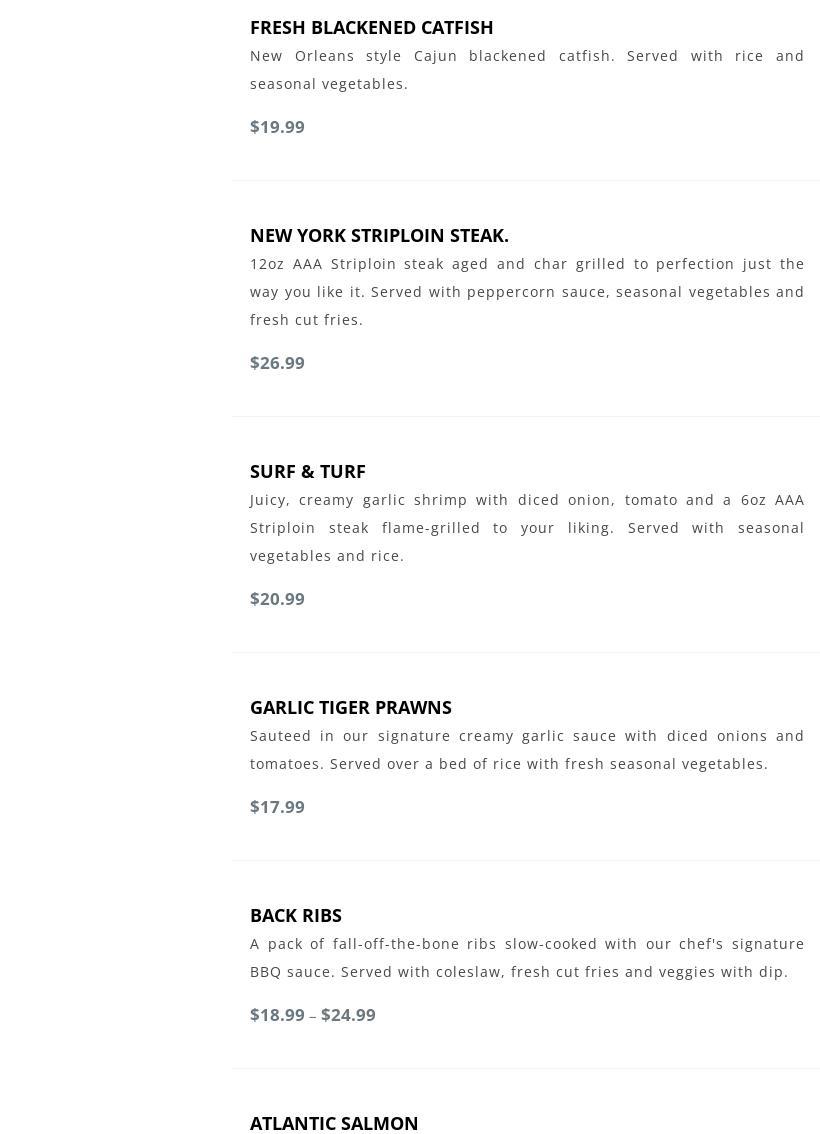Click the $18.99 lower Back Ribs price
The height and width of the screenshot is (1134, 820).
click(277, 1015)
